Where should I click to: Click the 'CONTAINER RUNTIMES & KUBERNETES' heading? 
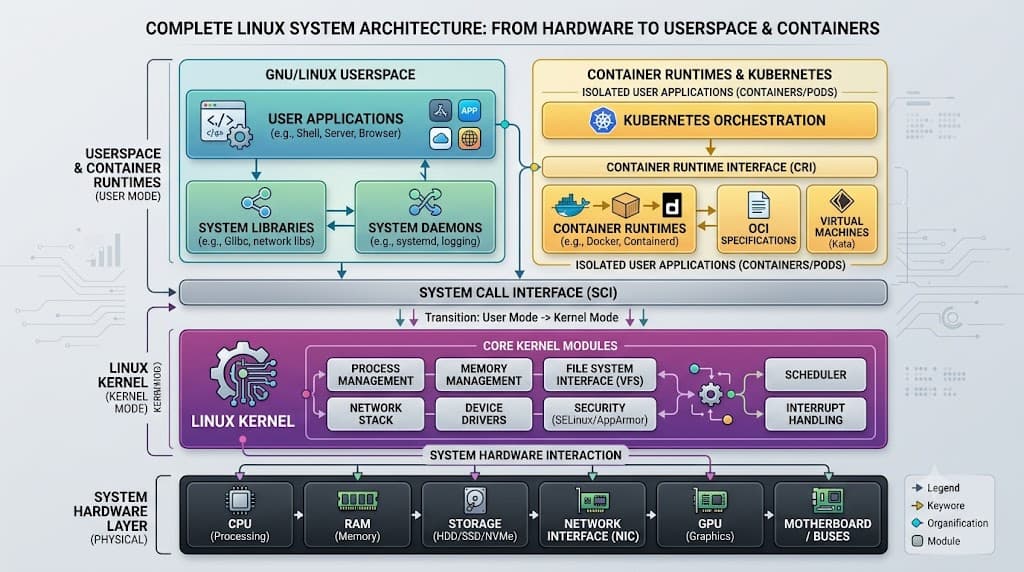click(x=709, y=74)
